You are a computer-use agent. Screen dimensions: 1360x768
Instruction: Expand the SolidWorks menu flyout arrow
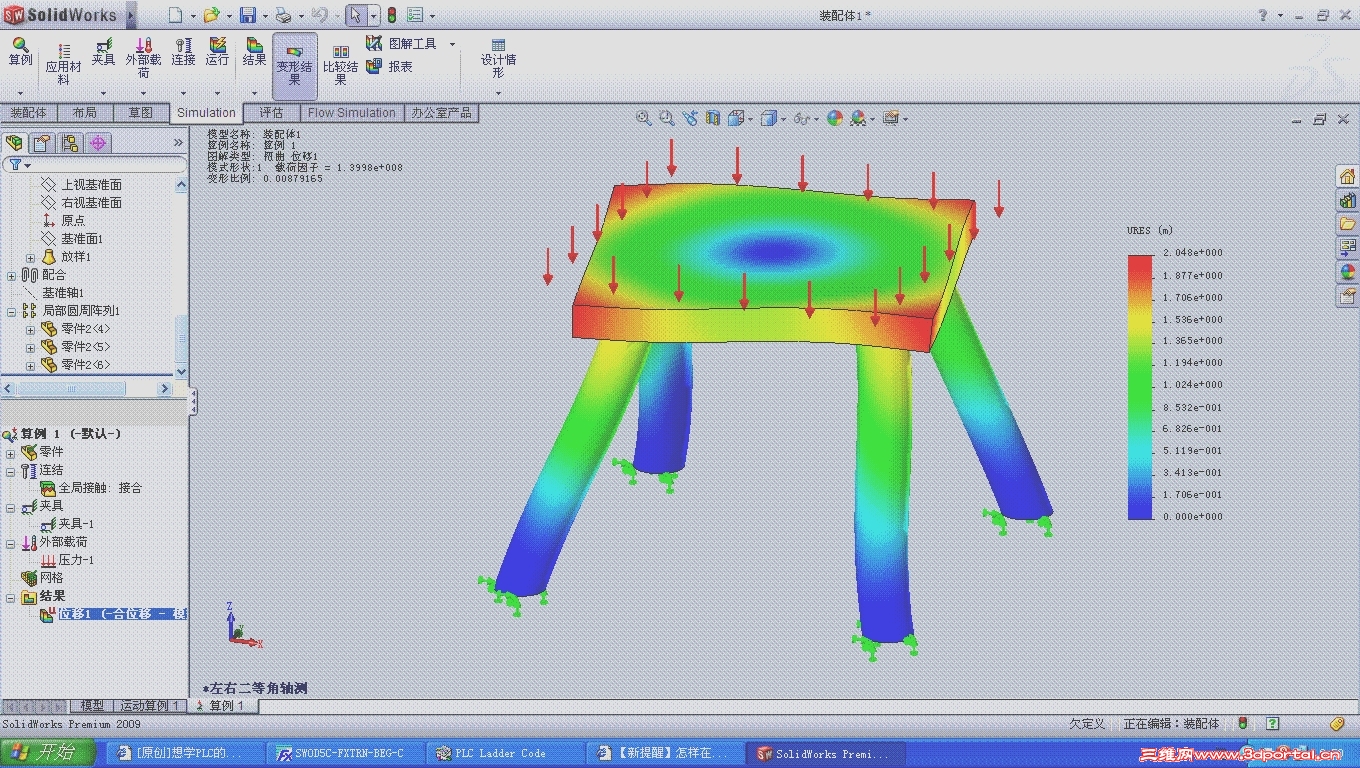tap(131, 15)
